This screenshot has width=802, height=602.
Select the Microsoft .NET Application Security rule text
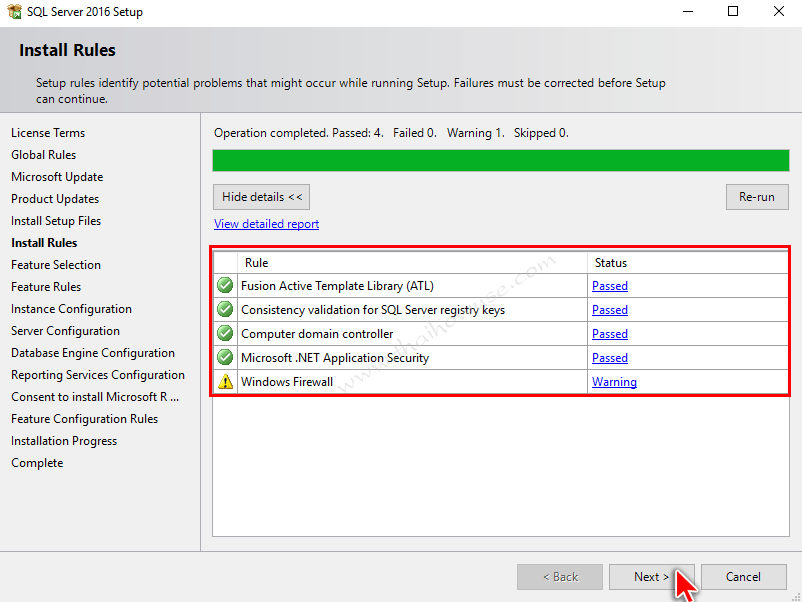pos(335,358)
